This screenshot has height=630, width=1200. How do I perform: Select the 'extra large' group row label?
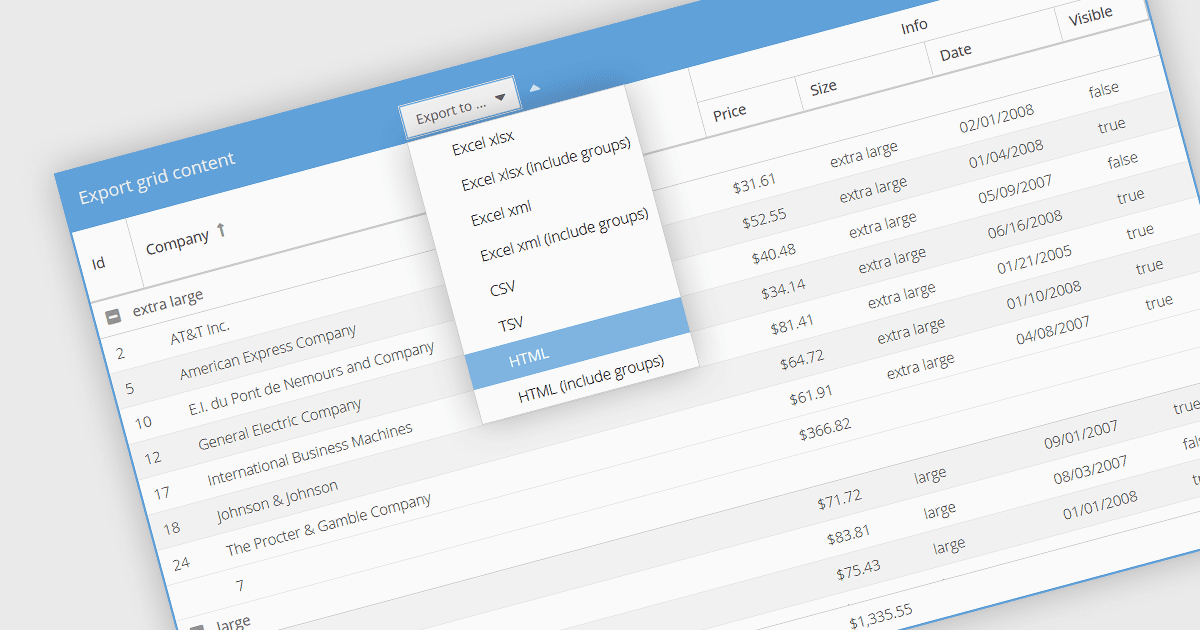[168, 302]
